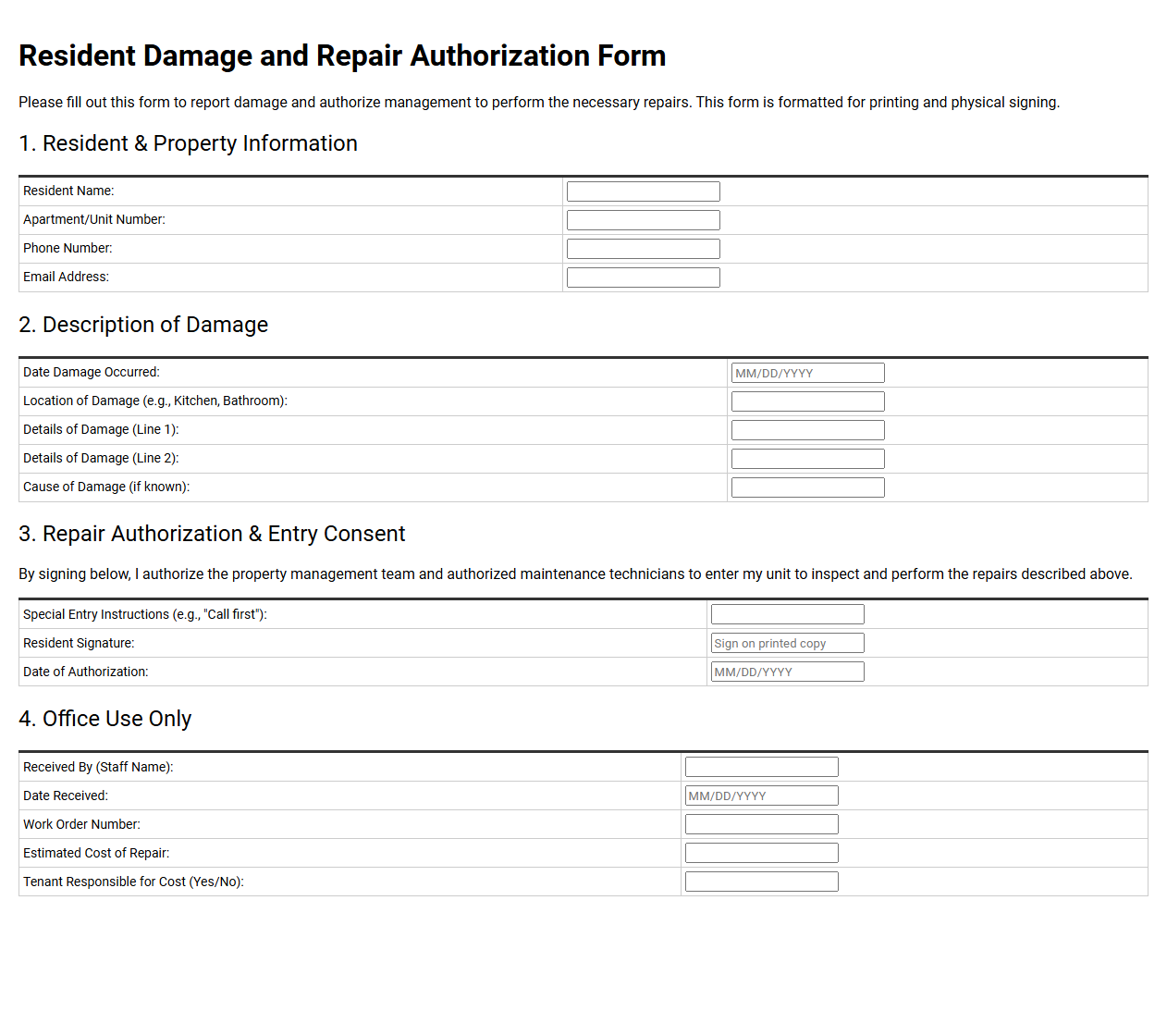1167x1036 pixels.
Task: Click 'Details of Damage (Line 2):' label
Action: (x=101, y=458)
